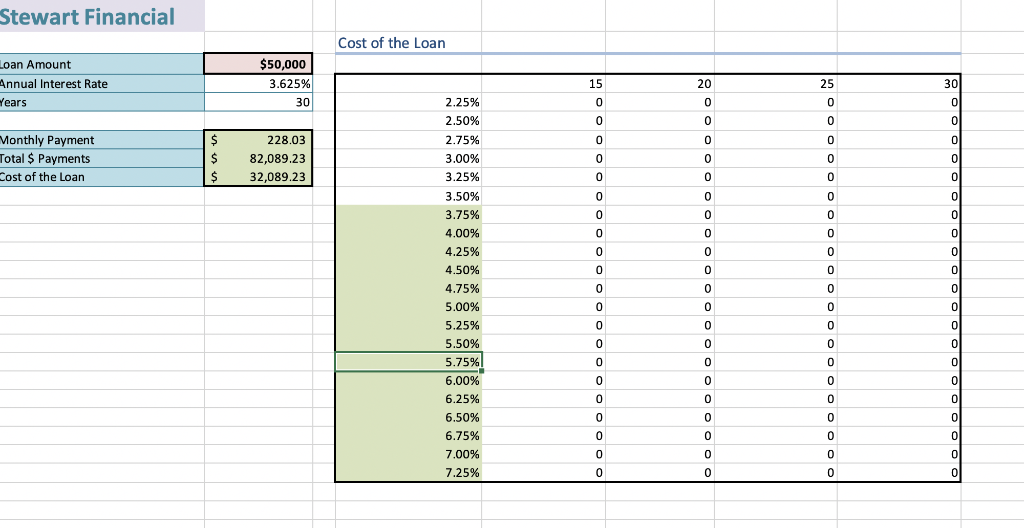Select the 0 under 20 in the 3.00% row
1024x528 pixels.
pos(660,158)
